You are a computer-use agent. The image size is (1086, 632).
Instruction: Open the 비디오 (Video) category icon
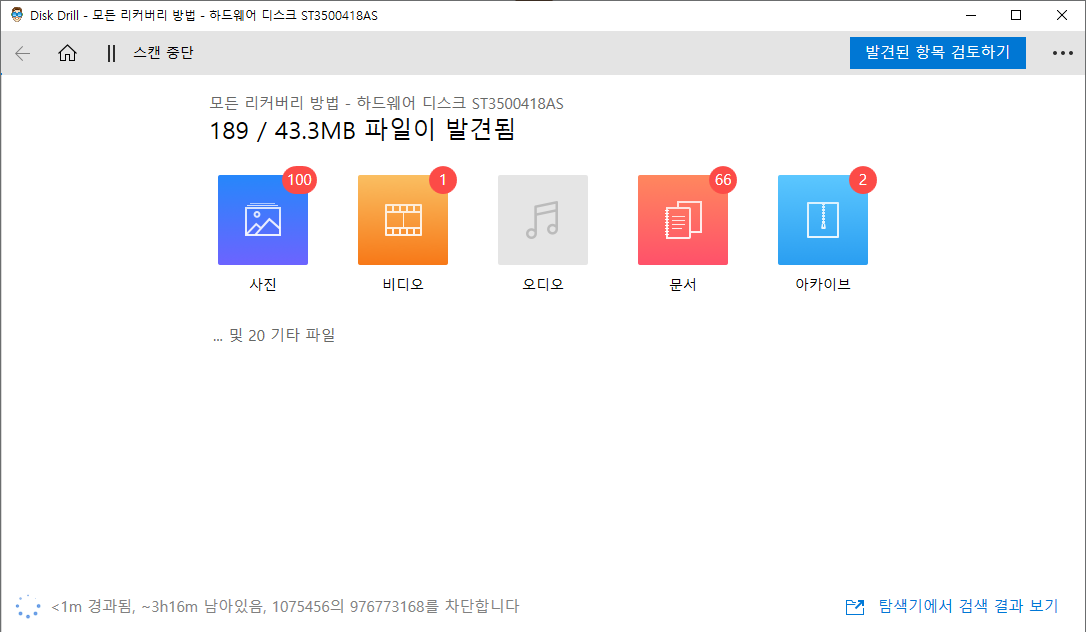(x=402, y=219)
